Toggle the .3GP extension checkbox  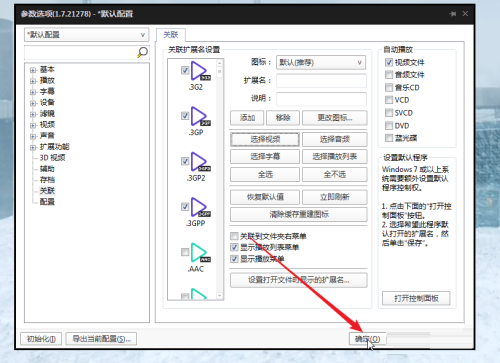coord(185,116)
